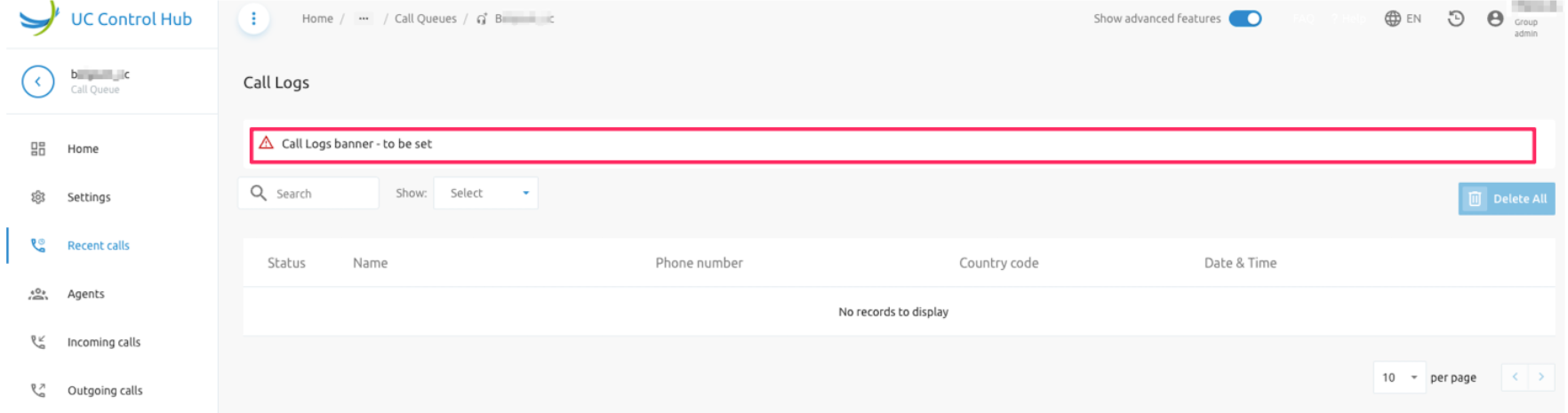Viewport: 1568px width, 413px height.
Task: Open the Show Select dropdown
Action: [485, 193]
